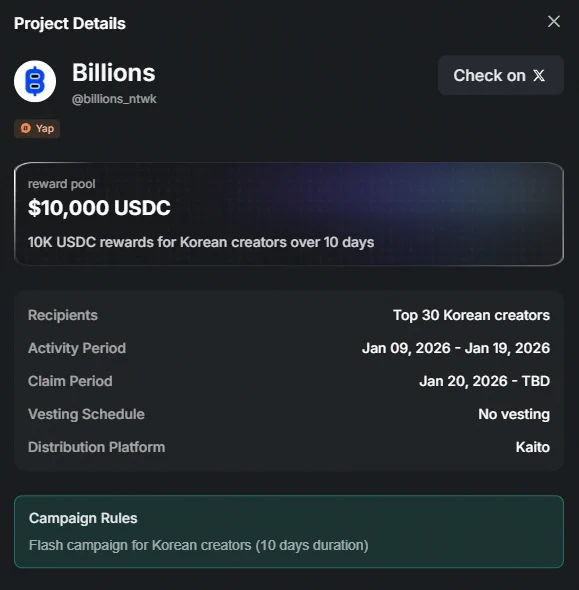Screen dimensions: 579x590
Task: Close the Project Details dialog
Action: (554, 21)
